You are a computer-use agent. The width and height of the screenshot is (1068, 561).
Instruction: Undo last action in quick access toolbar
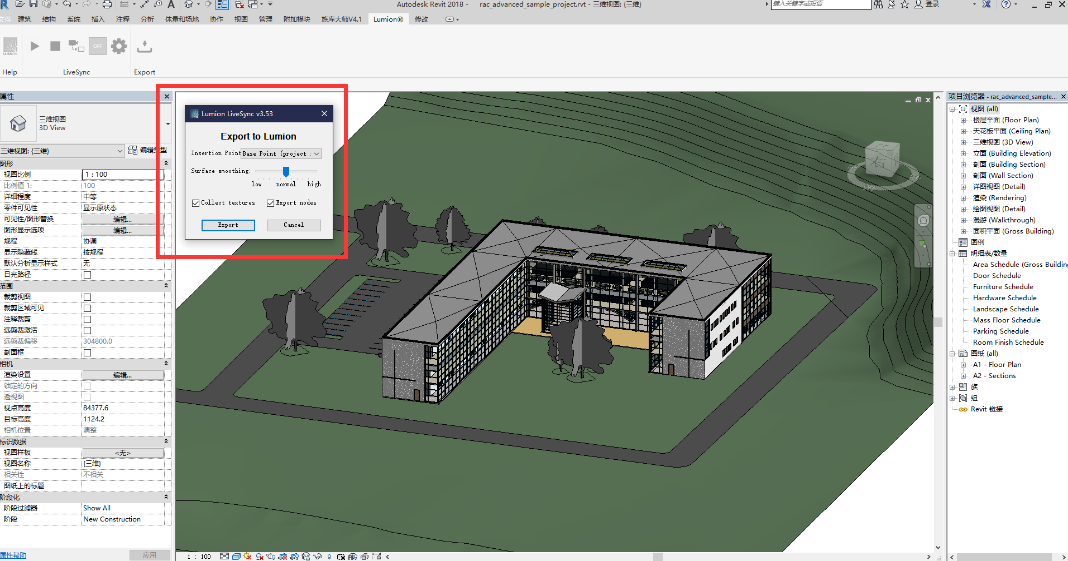[67, 4]
